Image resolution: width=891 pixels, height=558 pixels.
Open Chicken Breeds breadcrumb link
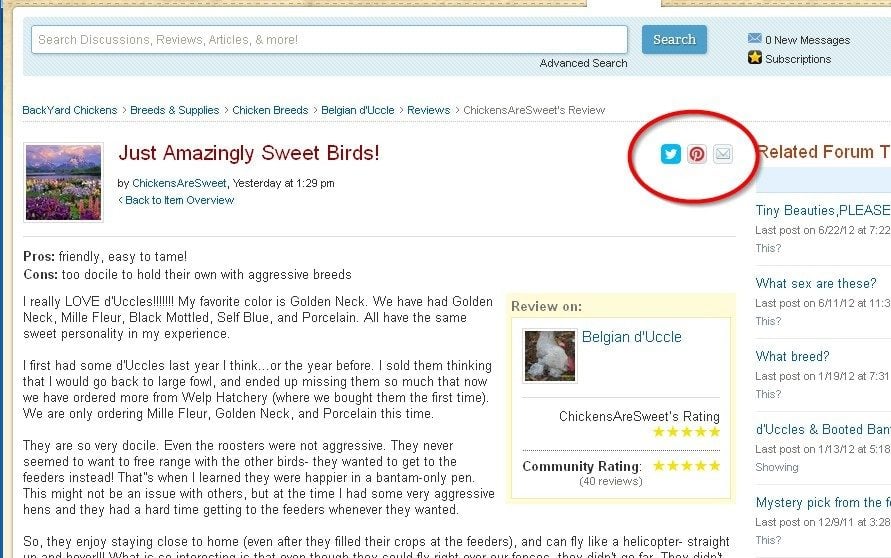(x=270, y=110)
